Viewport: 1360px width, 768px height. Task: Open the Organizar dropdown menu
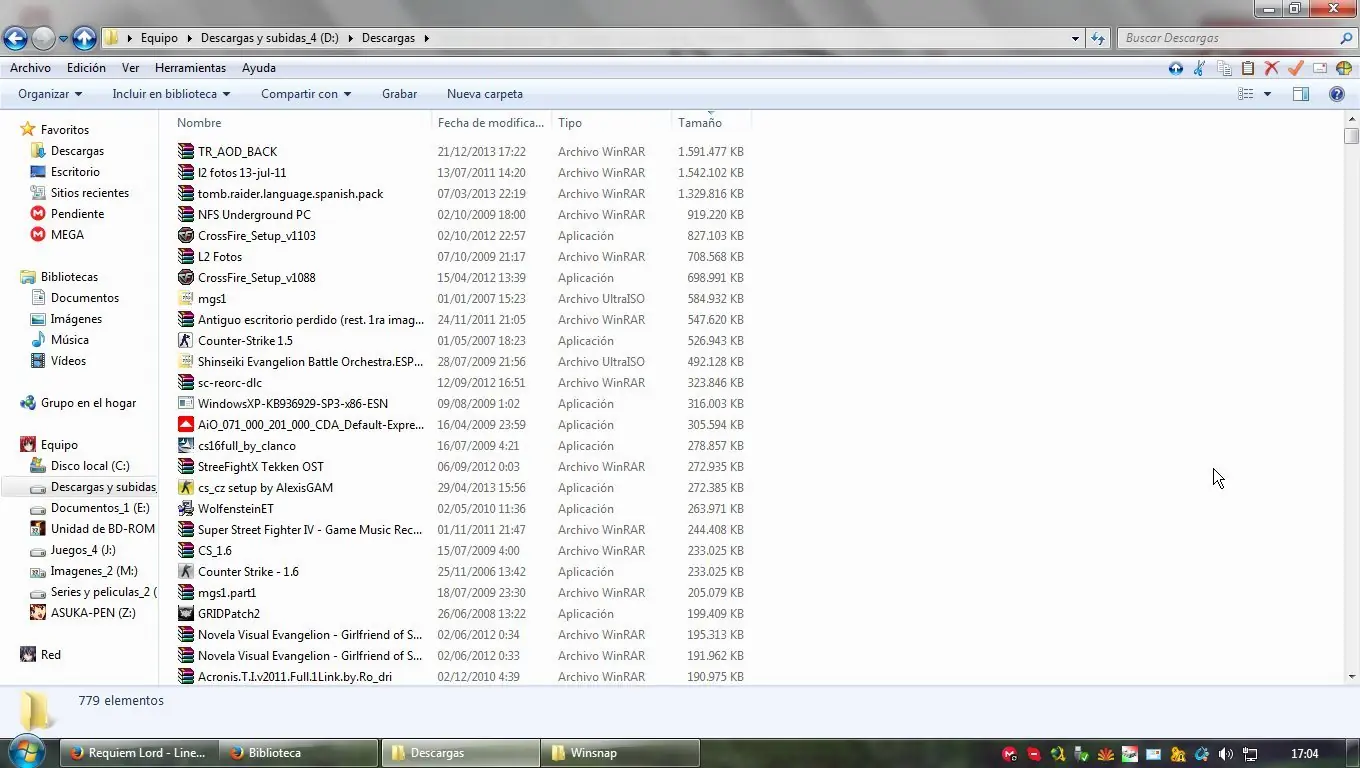coord(50,94)
